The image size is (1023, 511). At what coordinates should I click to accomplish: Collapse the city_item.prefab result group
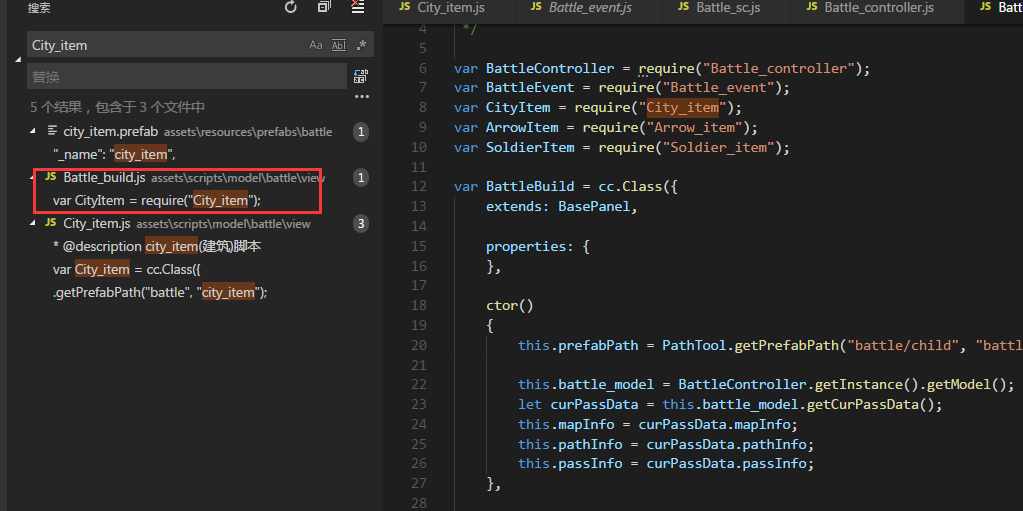pyautogui.click(x=33, y=132)
